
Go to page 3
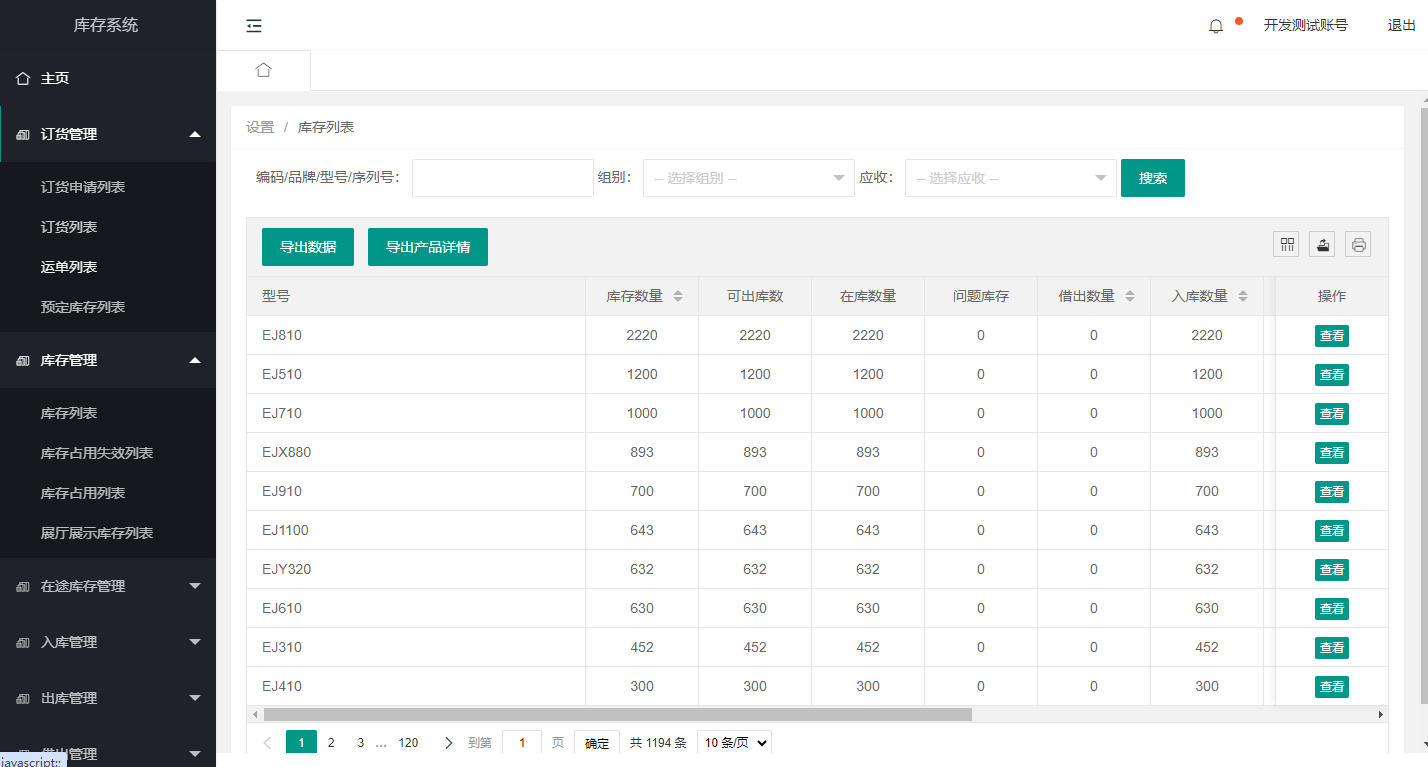coord(360,743)
